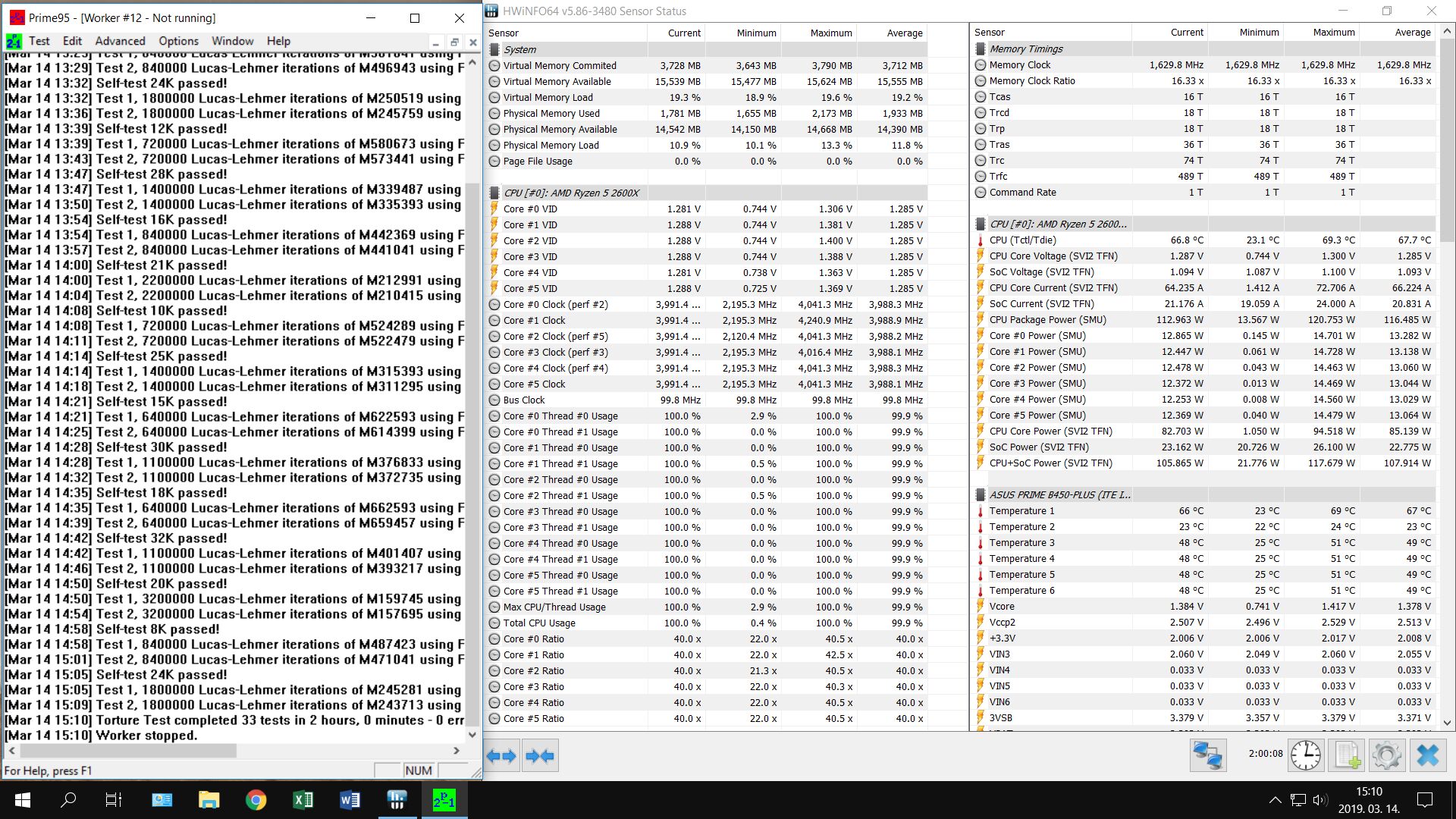Screen dimensions: 1456x819
Task: Open the Prime95 Options menu
Action: pyautogui.click(x=178, y=41)
